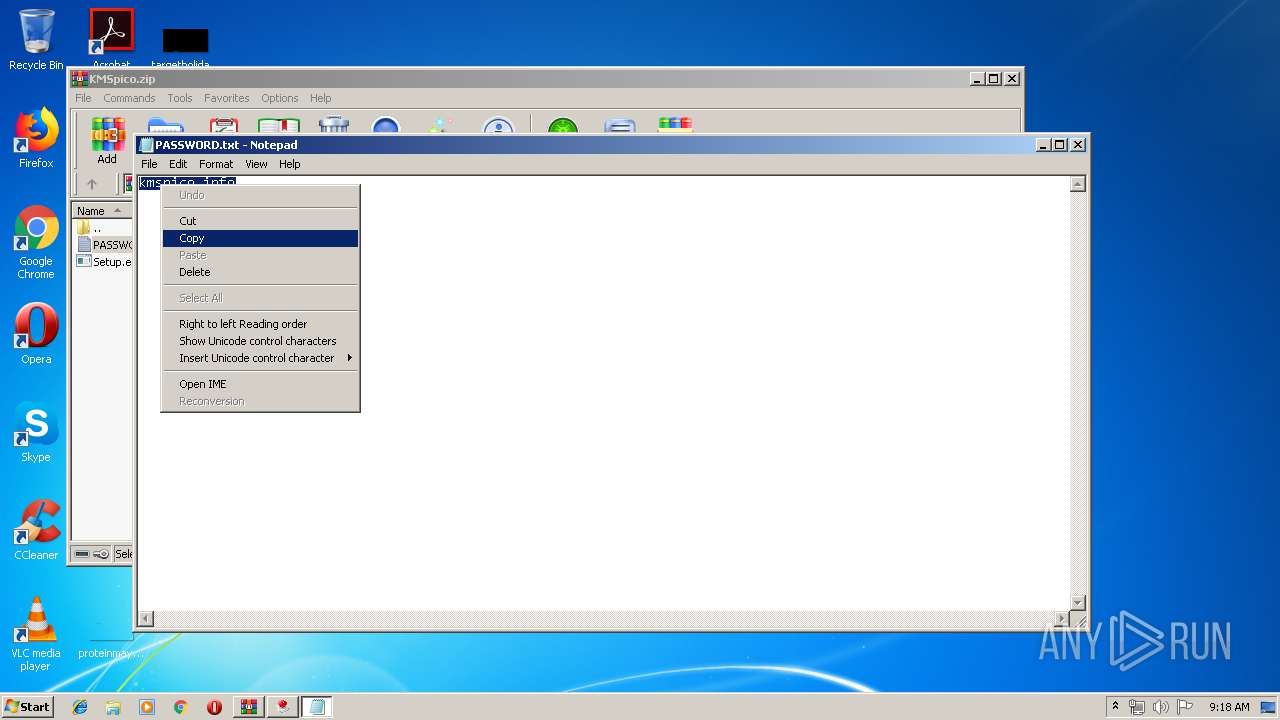The width and height of the screenshot is (1280, 720).
Task: Click the greyed Select All entry
Action: click(x=260, y=298)
